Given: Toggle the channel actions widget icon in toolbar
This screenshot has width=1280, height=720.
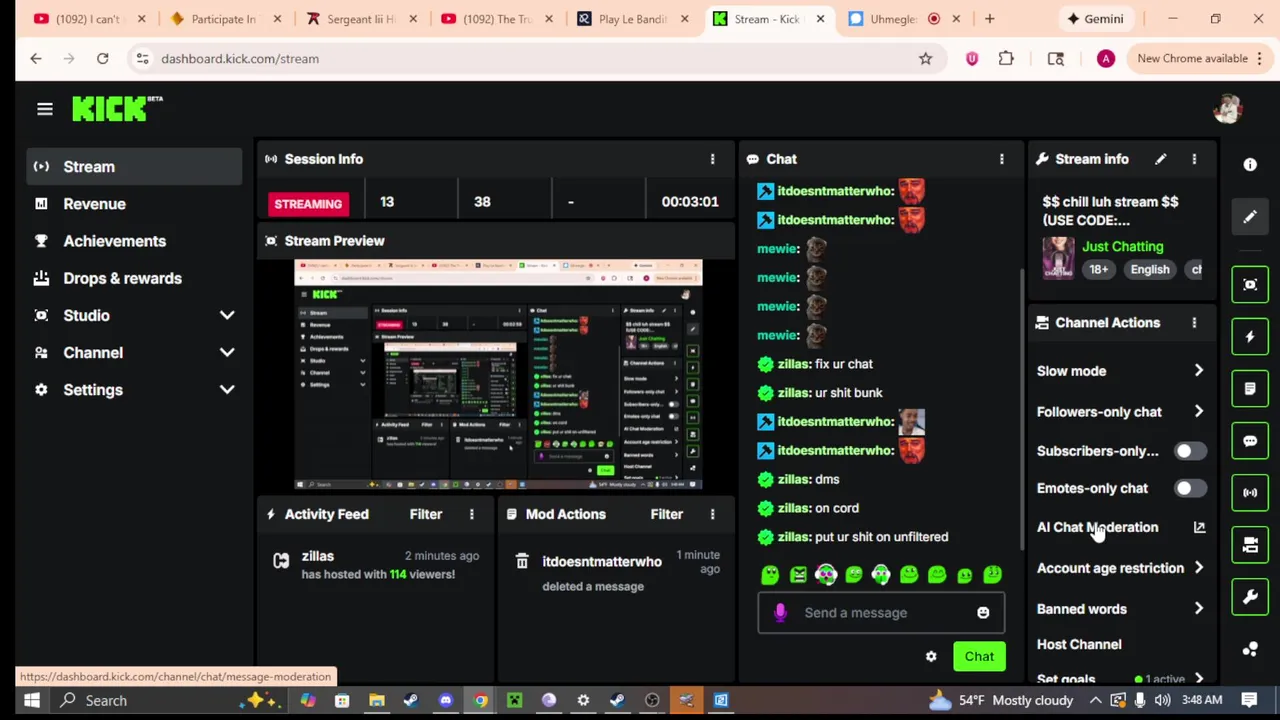Looking at the screenshot, I should click(x=1250, y=545).
